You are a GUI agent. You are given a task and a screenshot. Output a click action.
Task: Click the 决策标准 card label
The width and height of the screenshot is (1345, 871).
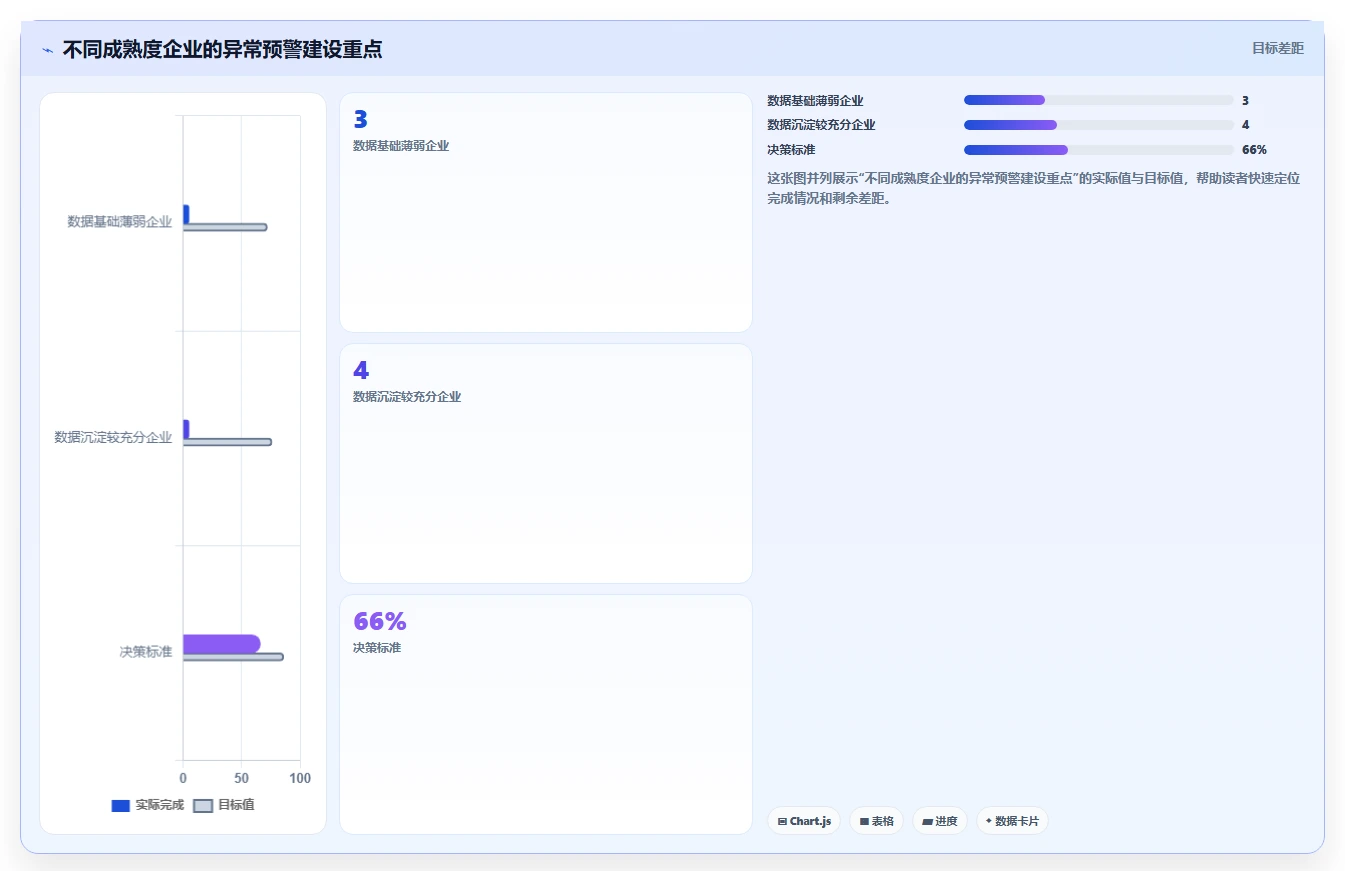(x=377, y=648)
